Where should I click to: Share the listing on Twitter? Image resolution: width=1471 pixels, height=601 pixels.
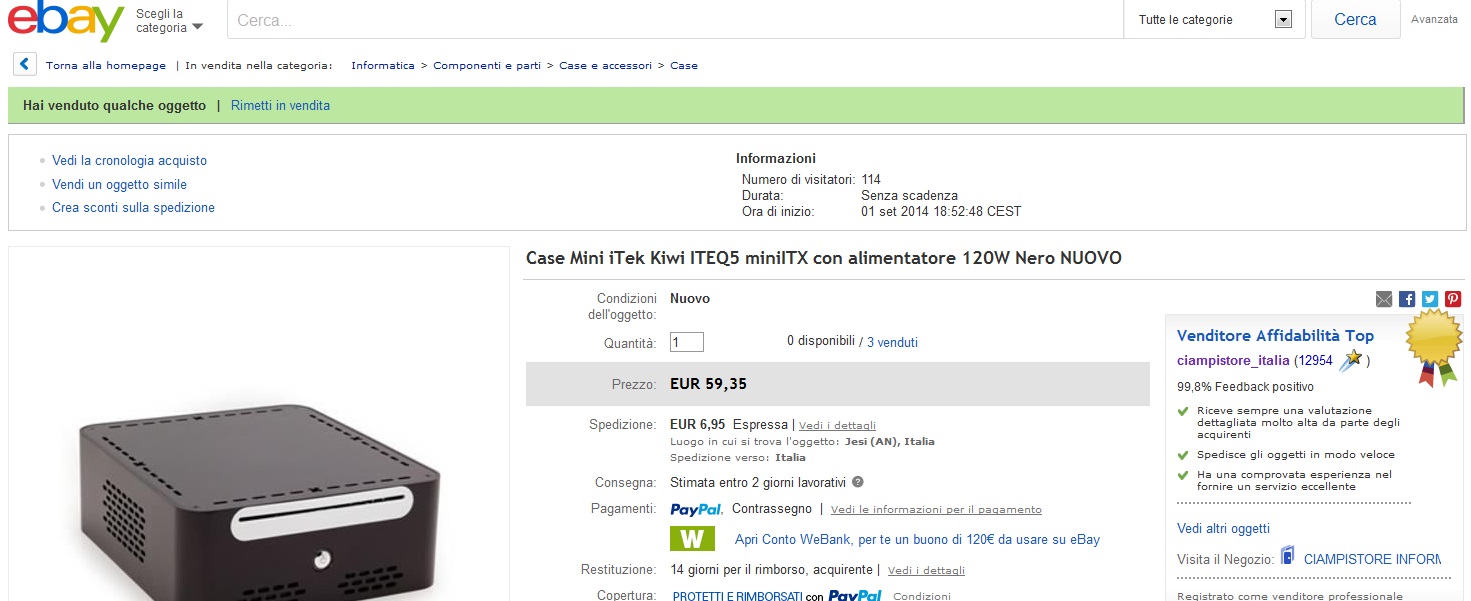click(1430, 299)
